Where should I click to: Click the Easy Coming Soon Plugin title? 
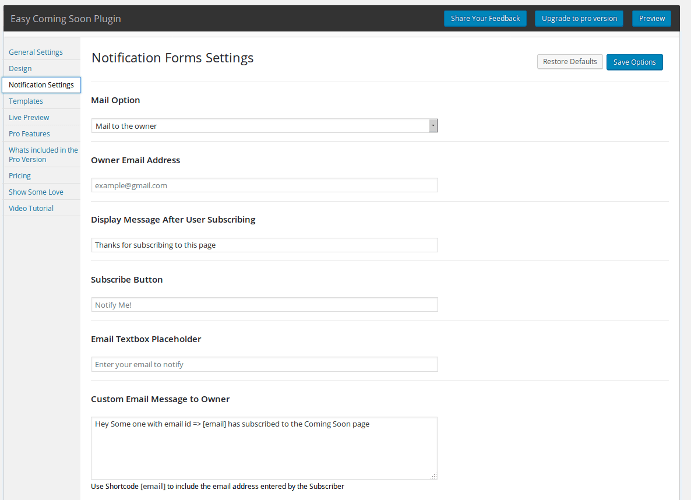[x=66, y=19]
